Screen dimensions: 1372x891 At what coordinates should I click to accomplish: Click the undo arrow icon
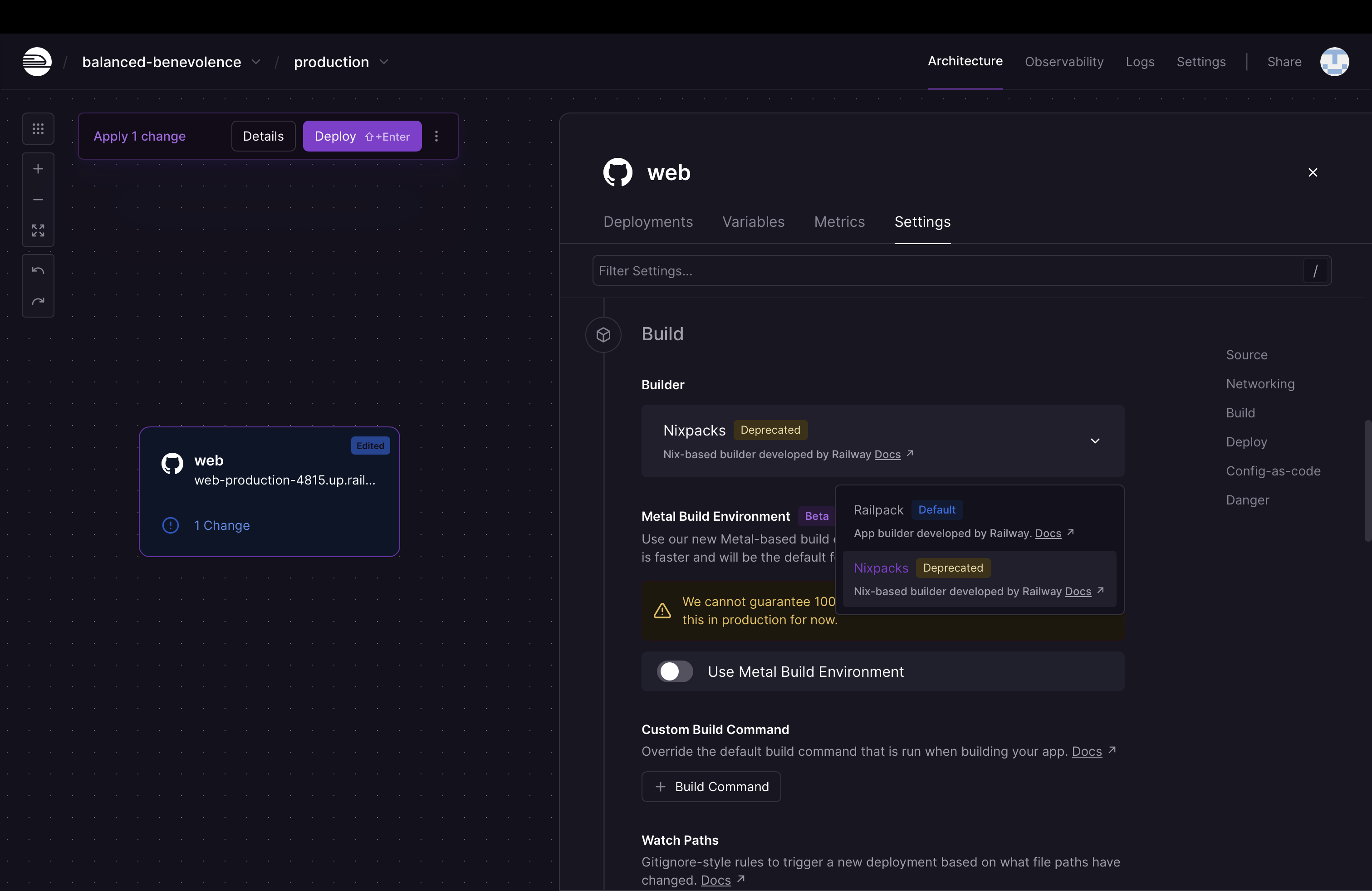pyautogui.click(x=38, y=270)
